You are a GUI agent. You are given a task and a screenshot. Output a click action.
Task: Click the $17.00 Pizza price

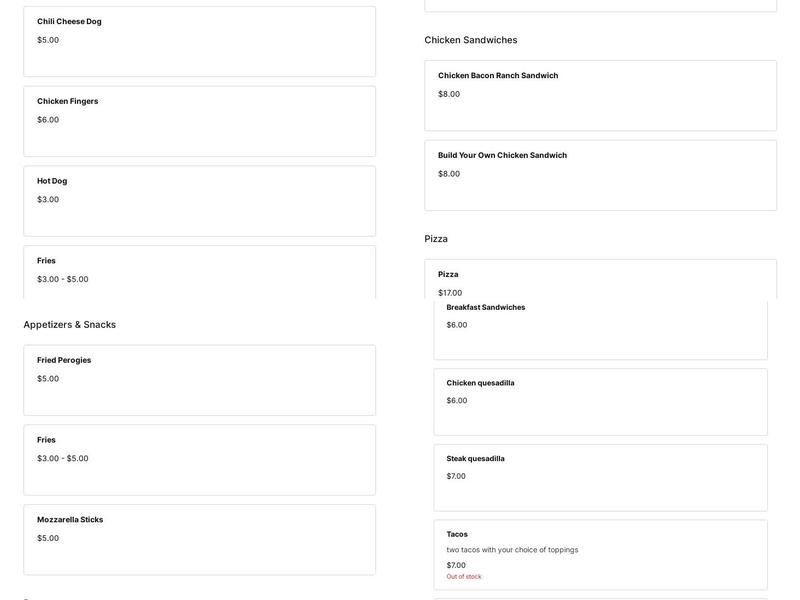coord(450,293)
